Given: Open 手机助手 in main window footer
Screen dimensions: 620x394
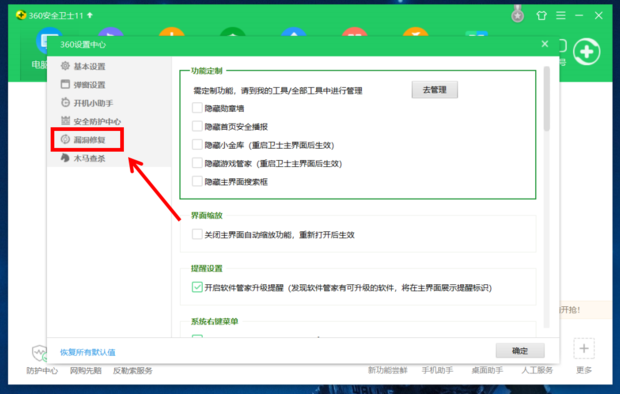Looking at the screenshot, I should pos(437,370).
